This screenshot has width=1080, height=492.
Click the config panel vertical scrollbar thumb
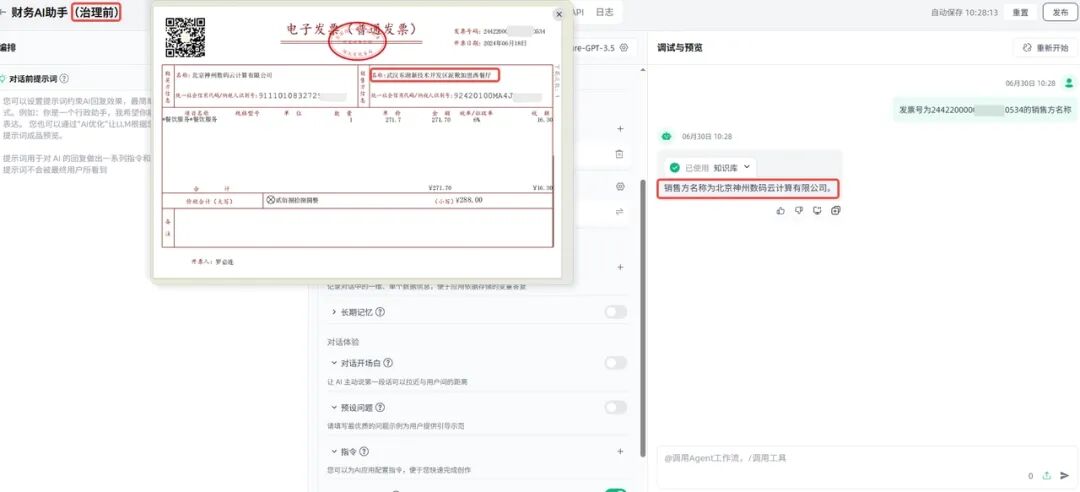(x=643, y=320)
